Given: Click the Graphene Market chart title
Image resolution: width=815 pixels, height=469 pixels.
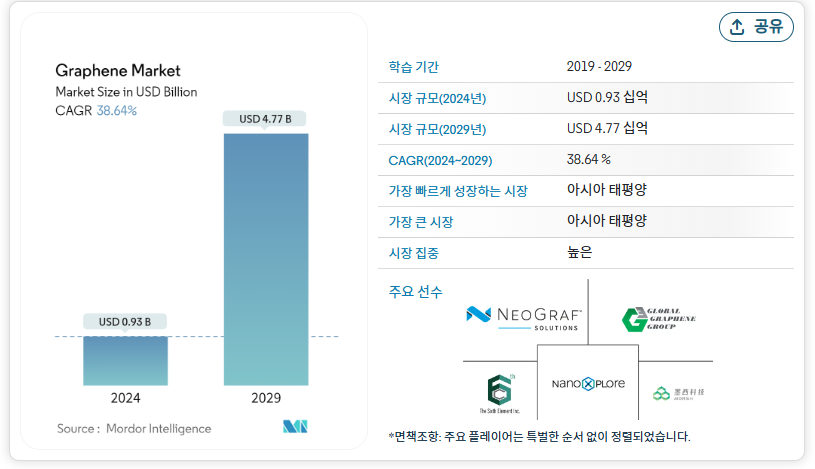Looking at the screenshot, I should (118, 71).
